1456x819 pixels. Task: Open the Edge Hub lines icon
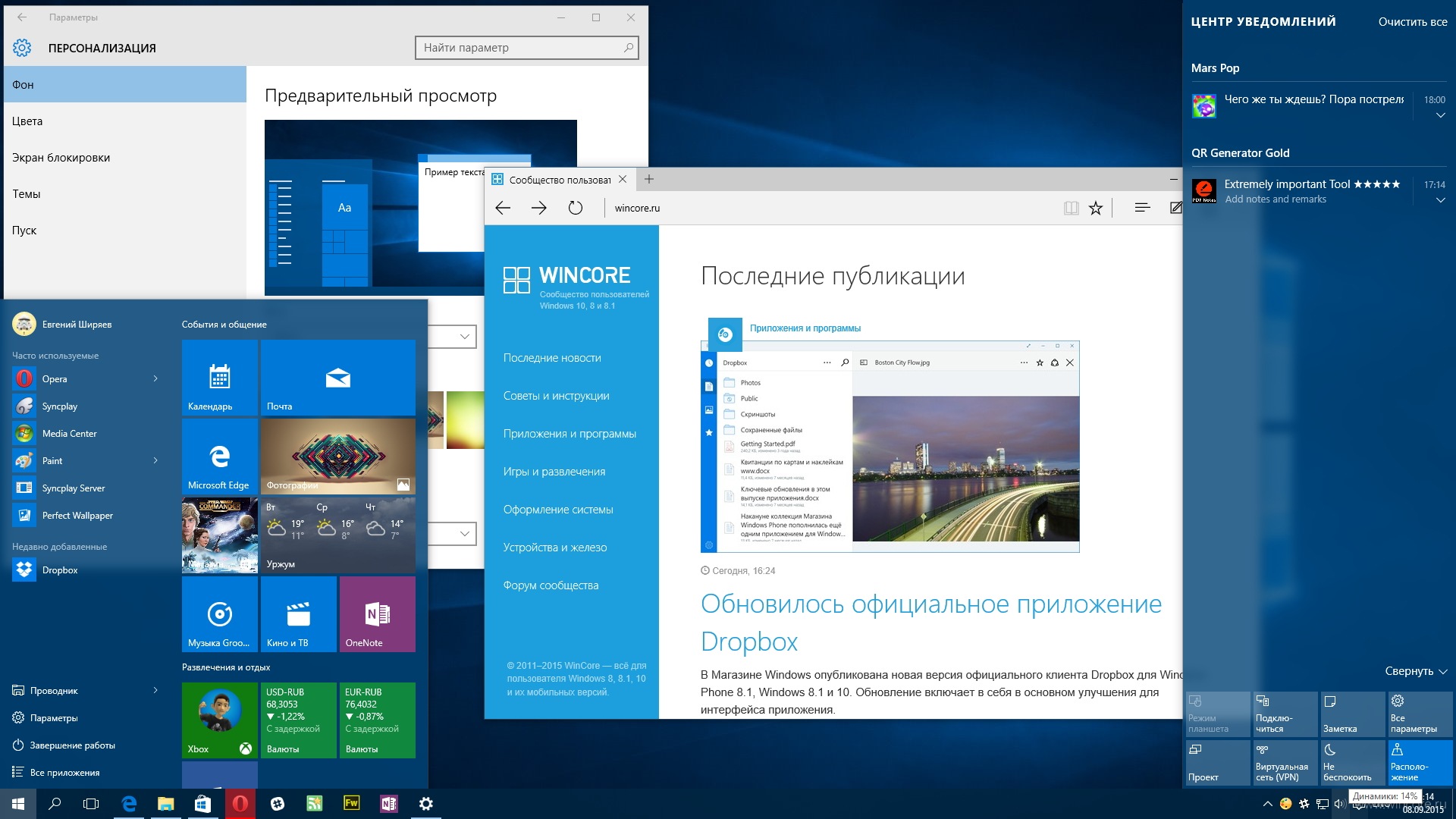coord(1142,208)
